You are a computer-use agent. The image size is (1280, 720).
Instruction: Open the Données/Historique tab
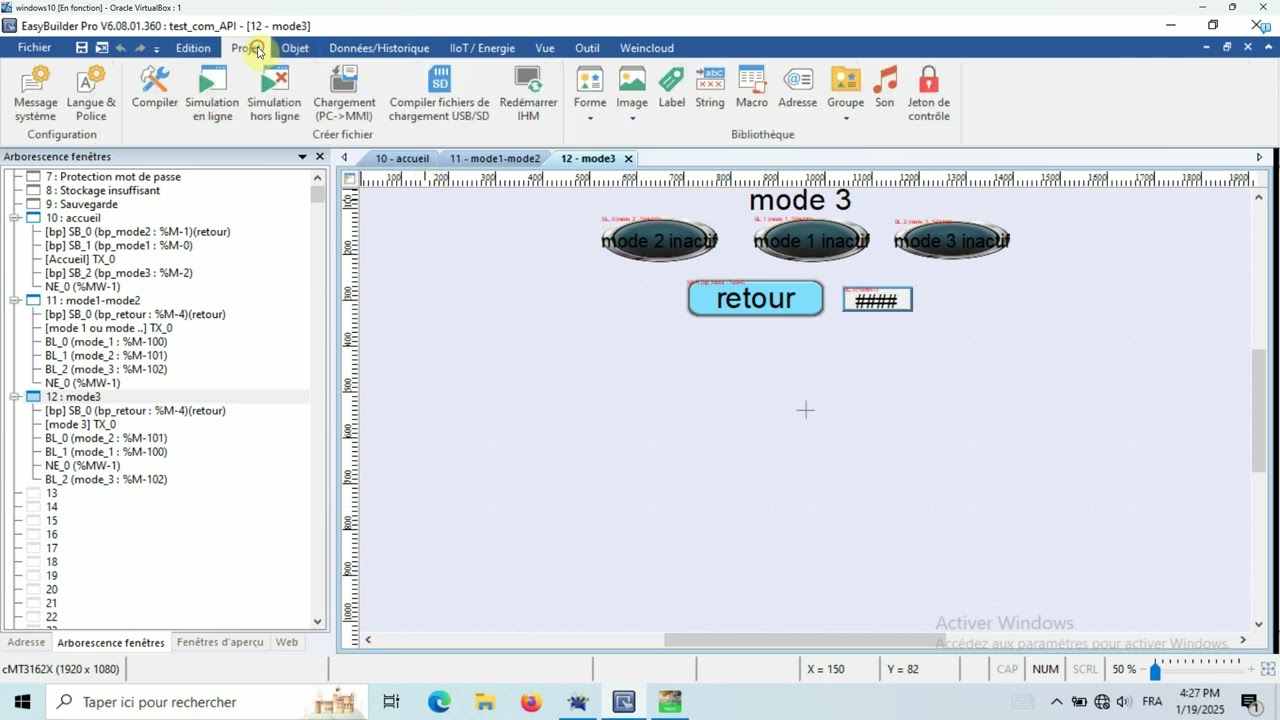click(x=379, y=48)
